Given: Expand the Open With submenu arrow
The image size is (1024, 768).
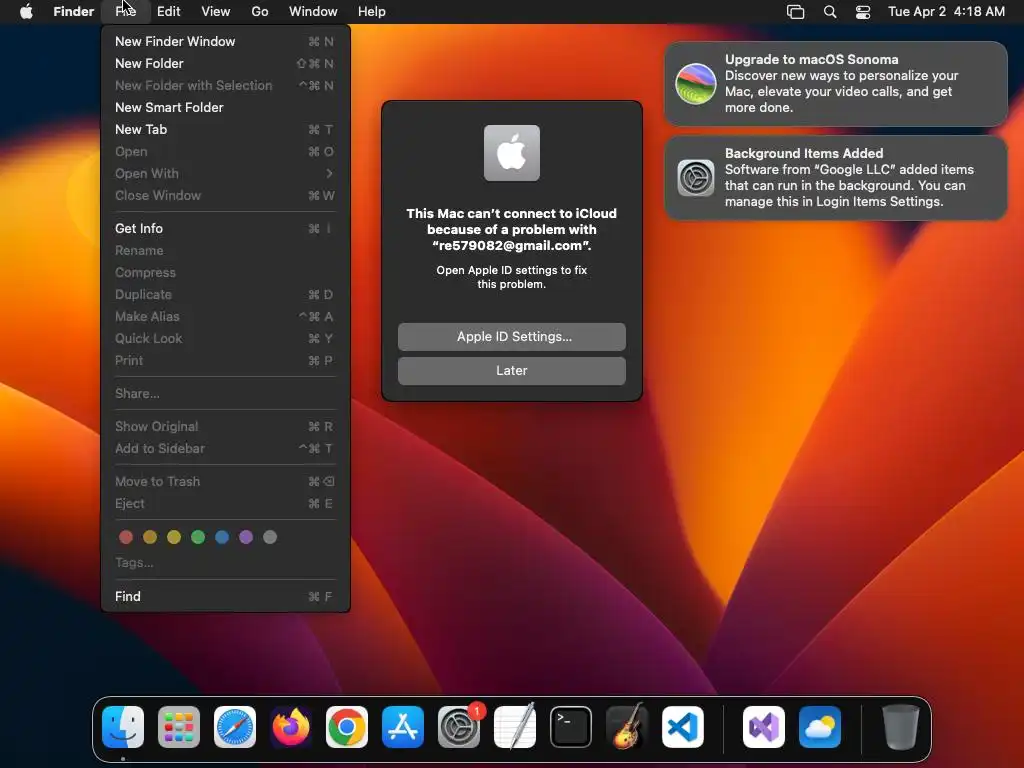Looking at the screenshot, I should [329, 174].
